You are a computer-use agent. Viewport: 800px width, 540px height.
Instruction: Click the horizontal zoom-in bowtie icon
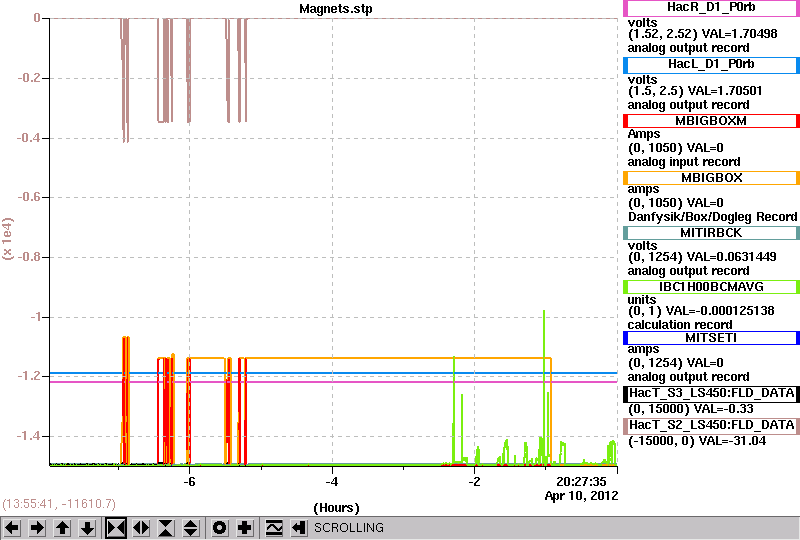click(116, 528)
